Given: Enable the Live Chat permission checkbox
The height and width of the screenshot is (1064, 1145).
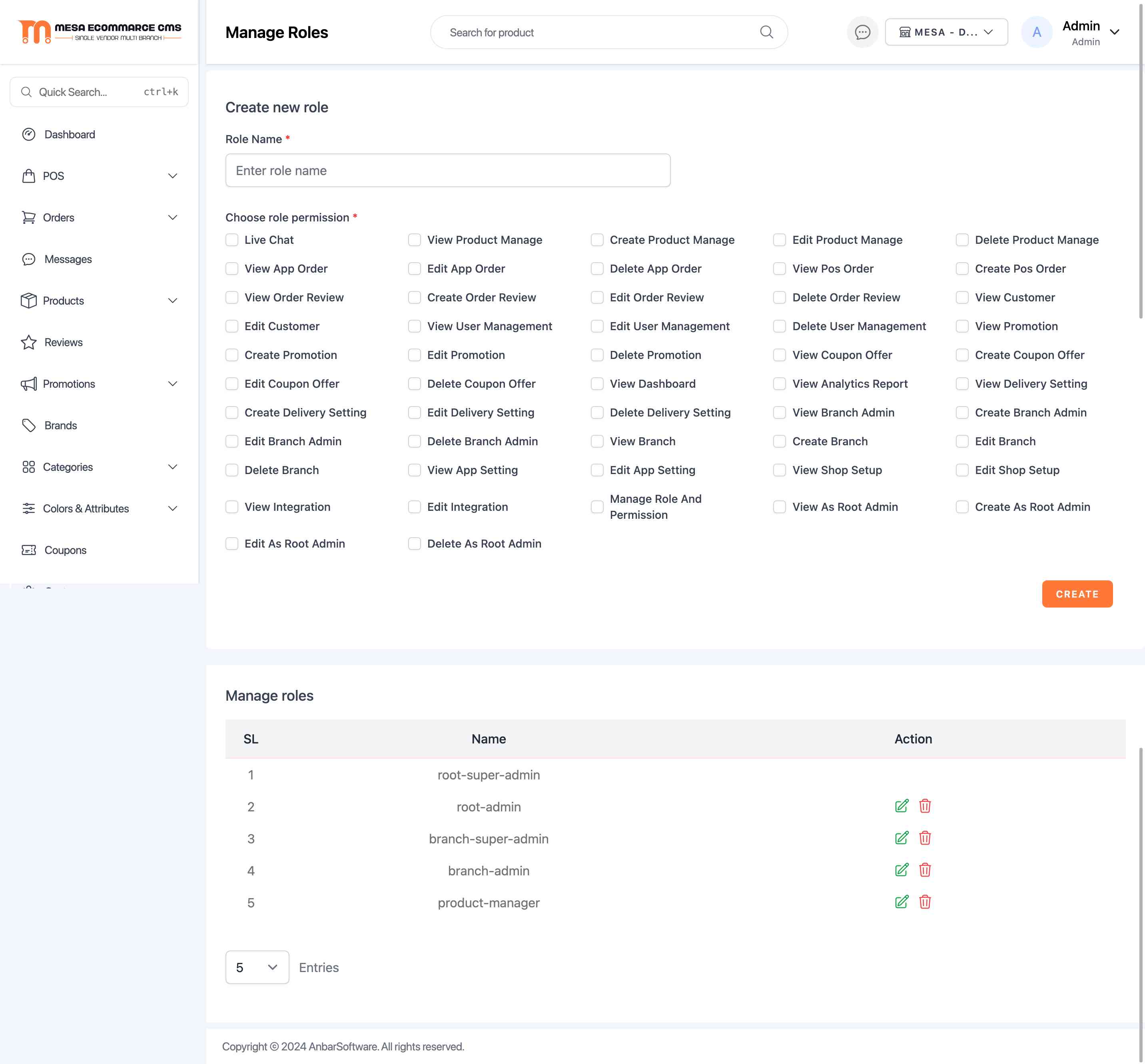Looking at the screenshot, I should pos(231,240).
